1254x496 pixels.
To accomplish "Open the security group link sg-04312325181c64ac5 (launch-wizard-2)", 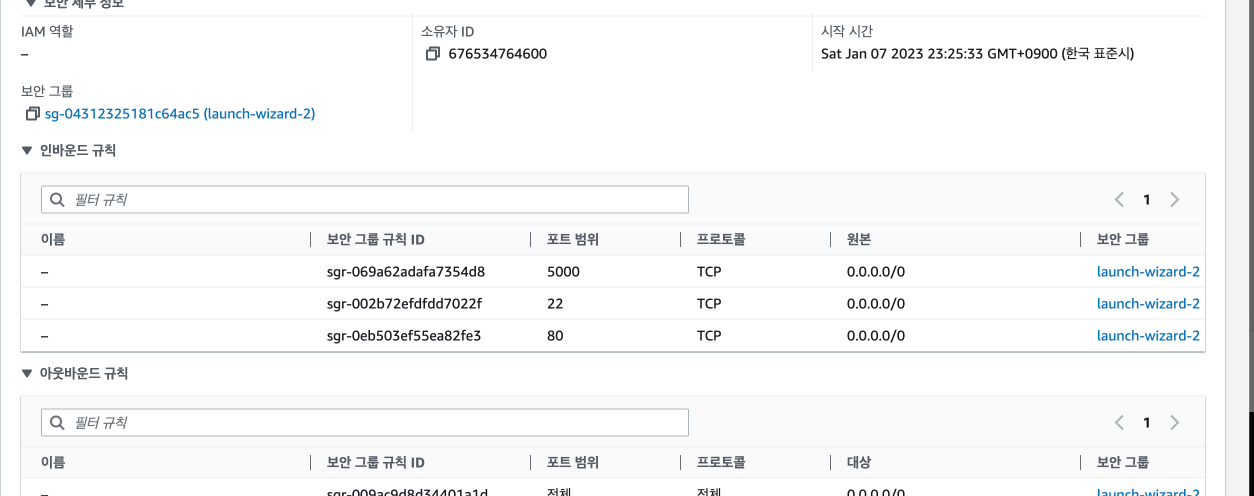I will coord(180,114).
